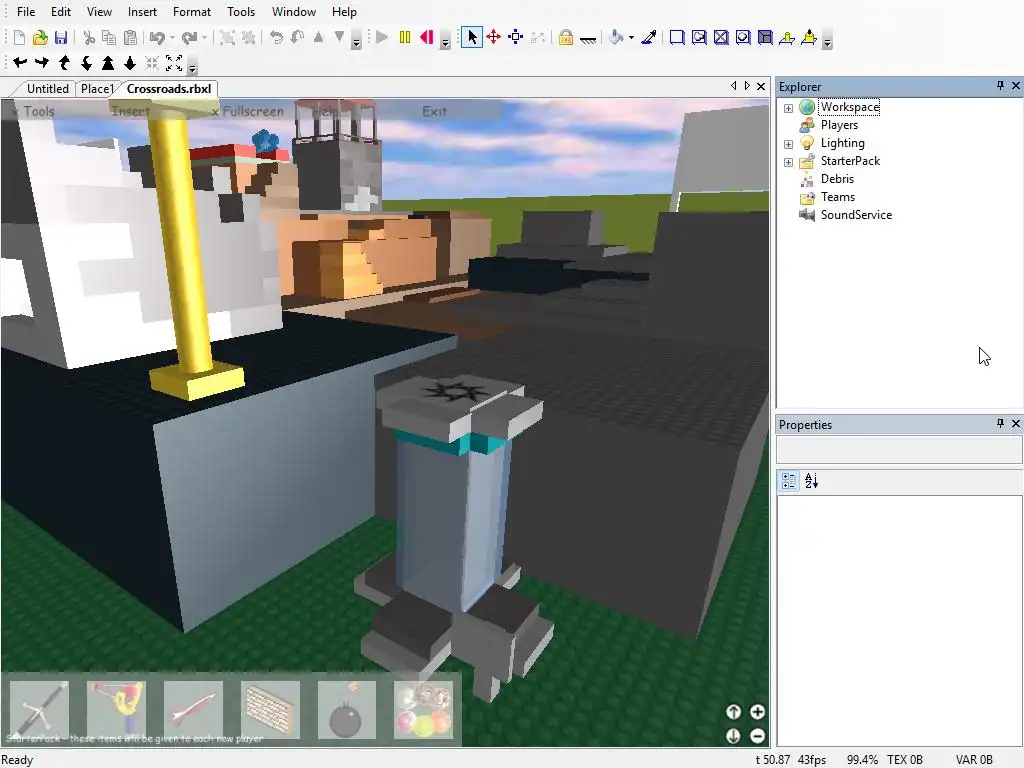Select the motor surface tool

tap(809, 37)
